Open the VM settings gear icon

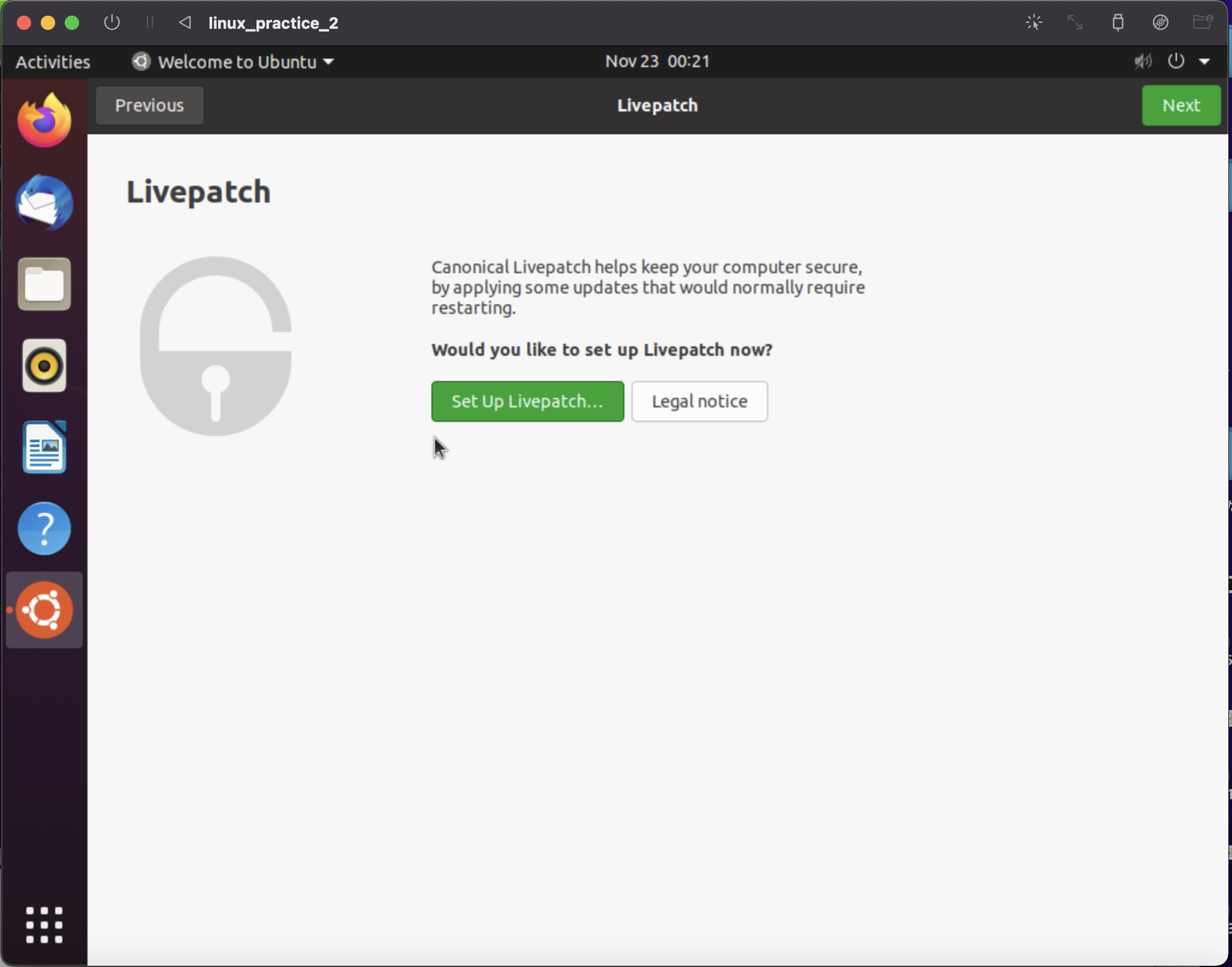pyautogui.click(x=1160, y=22)
